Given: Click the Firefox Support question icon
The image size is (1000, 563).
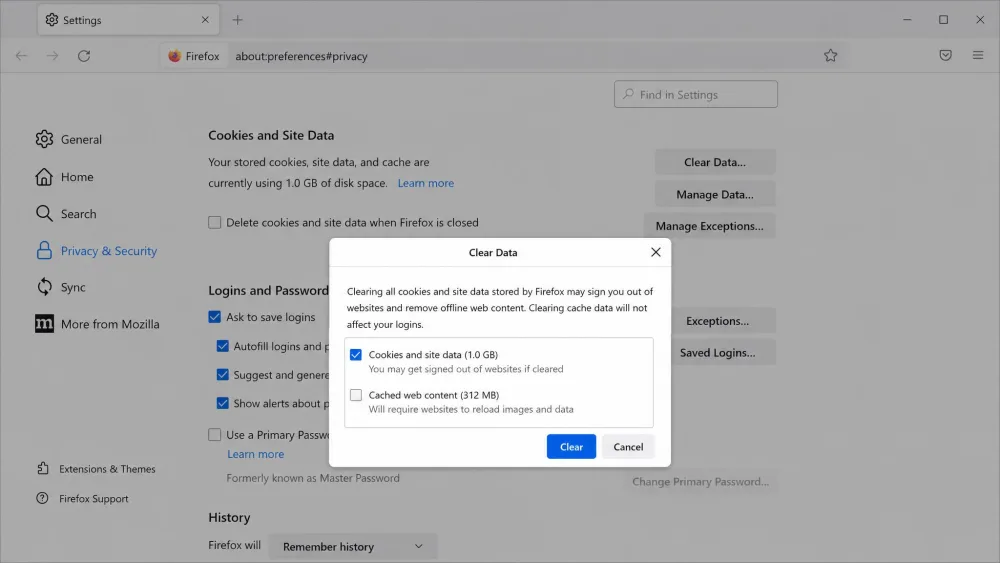Looking at the screenshot, I should pyautogui.click(x=42, y=499).
